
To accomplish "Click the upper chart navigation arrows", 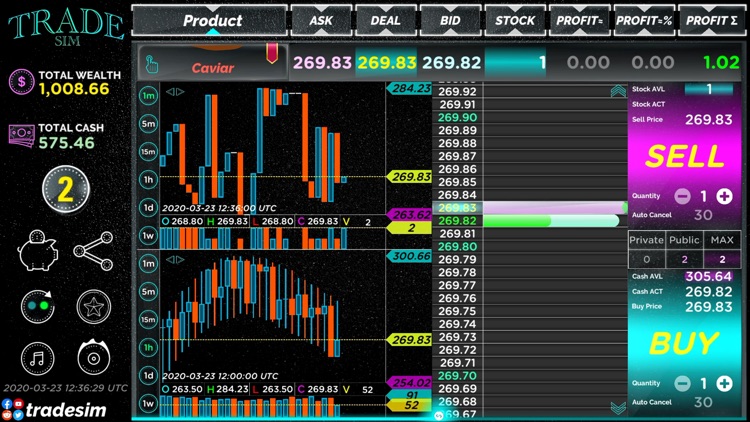I will [175, 92].
